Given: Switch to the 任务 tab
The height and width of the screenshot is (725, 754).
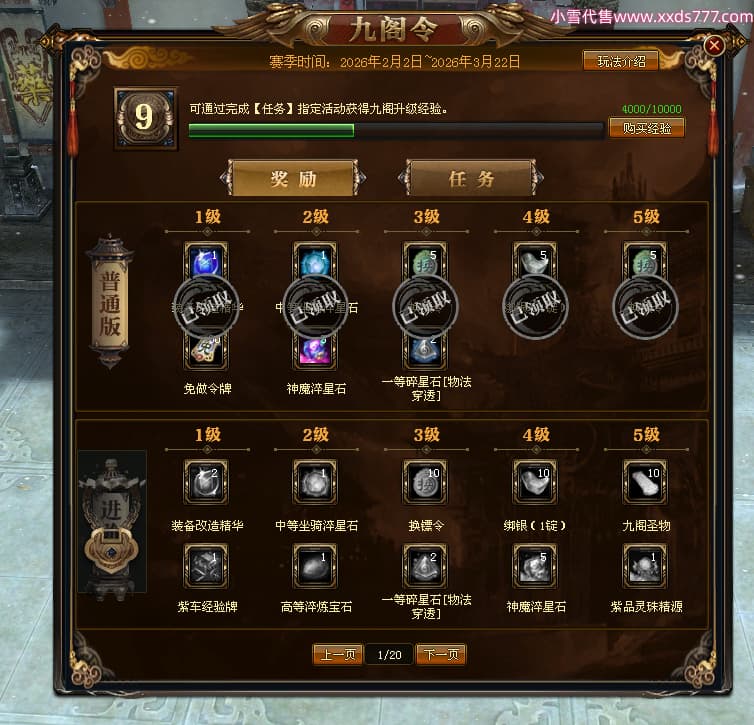Looking at the screenshot, I should (x=471, y=178).
